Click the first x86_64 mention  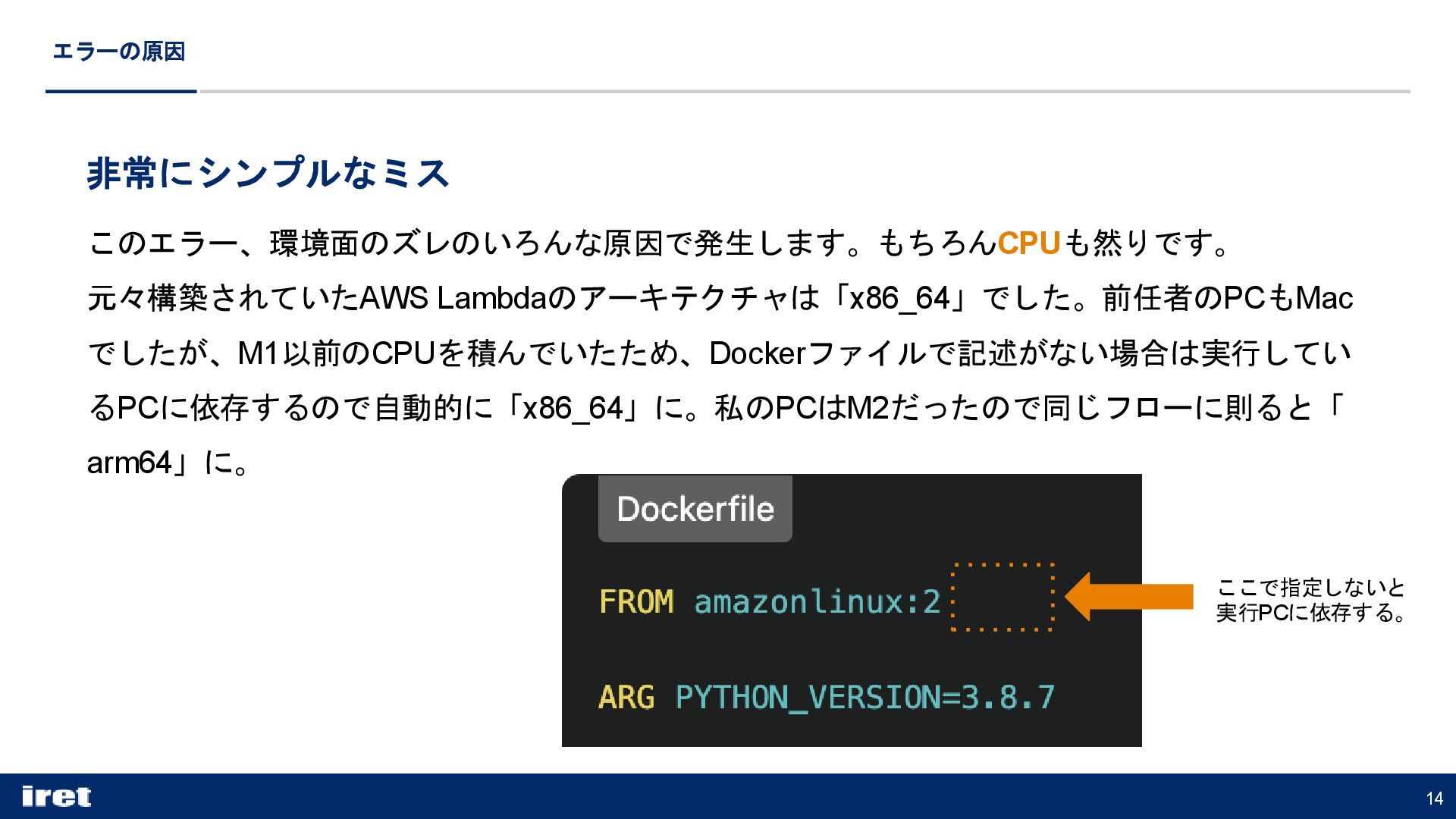(900, 298)
